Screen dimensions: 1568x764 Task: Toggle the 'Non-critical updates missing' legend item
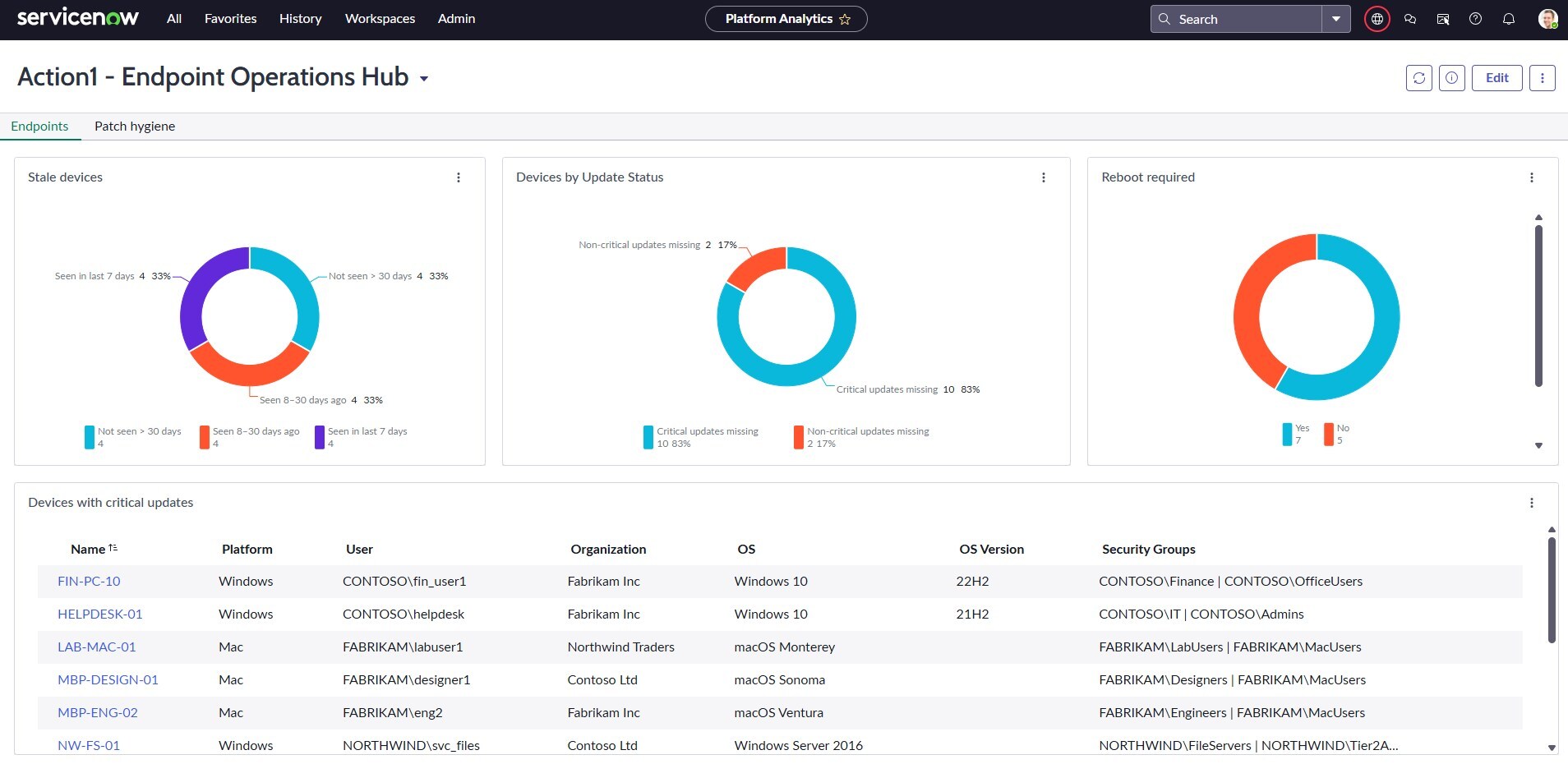(x=867, y=432)
